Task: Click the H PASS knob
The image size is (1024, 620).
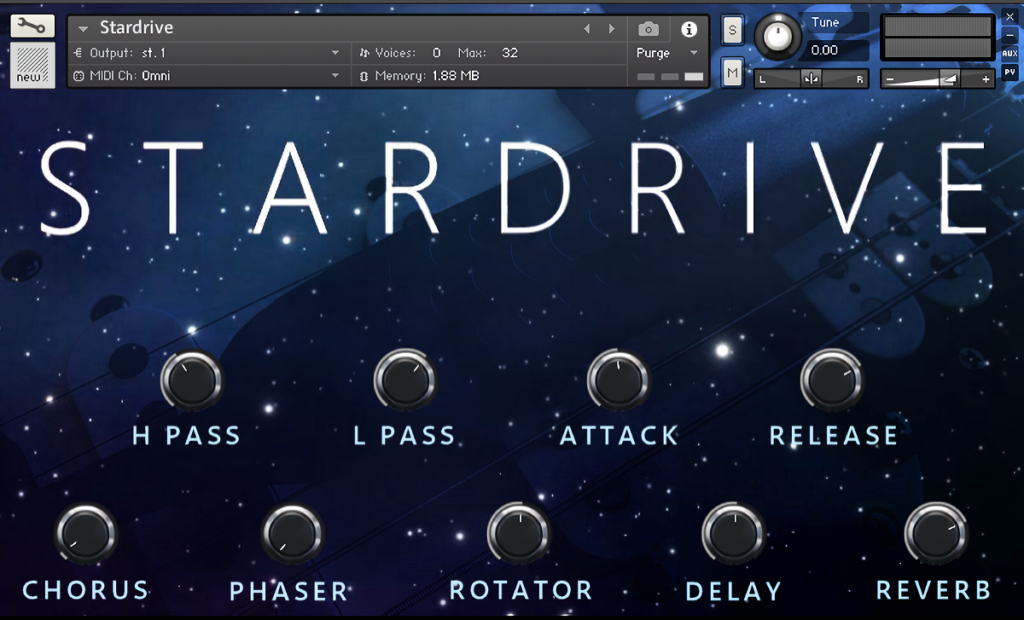Action: click(x=192, y=380)
